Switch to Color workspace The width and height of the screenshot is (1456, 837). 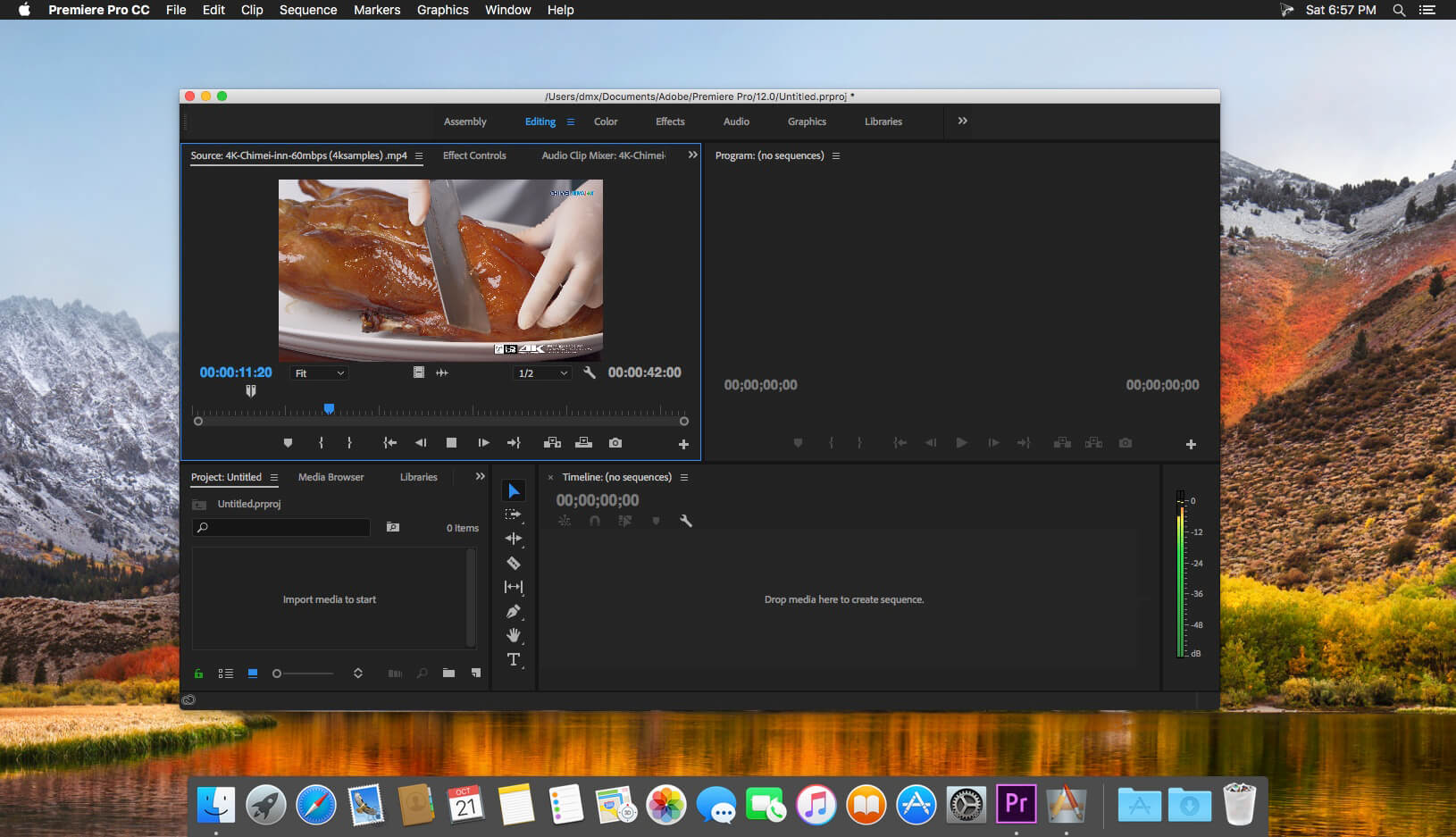pos(606,121)
